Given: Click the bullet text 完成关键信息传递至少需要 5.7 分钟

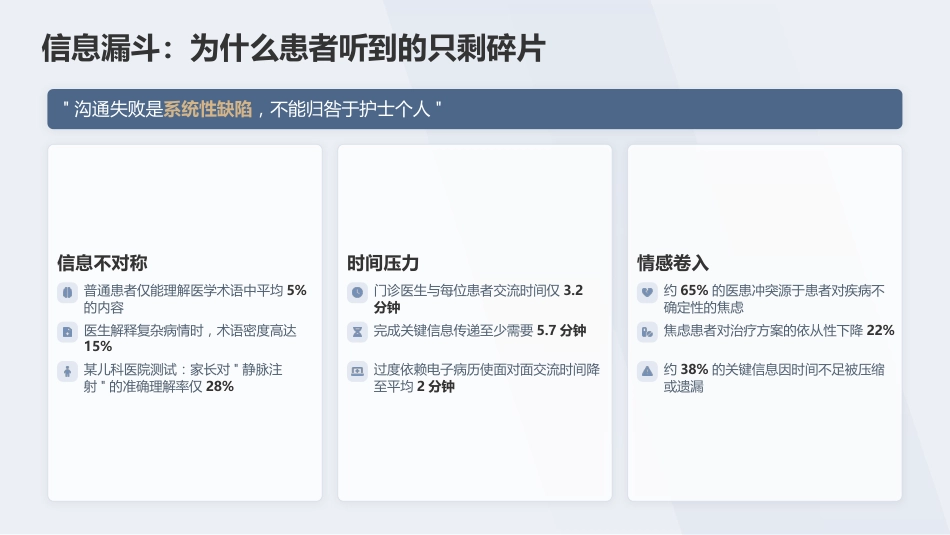Looking at the screenshot, I should (x=480, y=331).
